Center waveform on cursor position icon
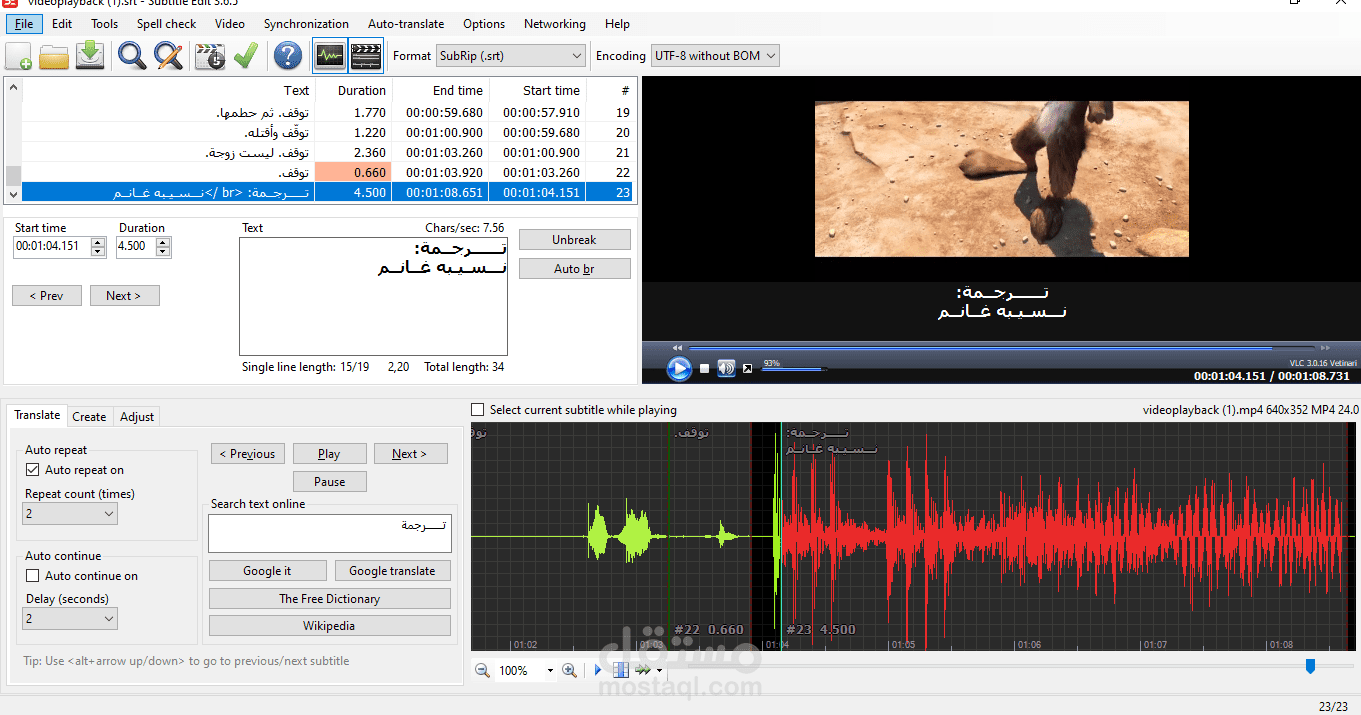 pyautogui.click(x=620, y=670)
